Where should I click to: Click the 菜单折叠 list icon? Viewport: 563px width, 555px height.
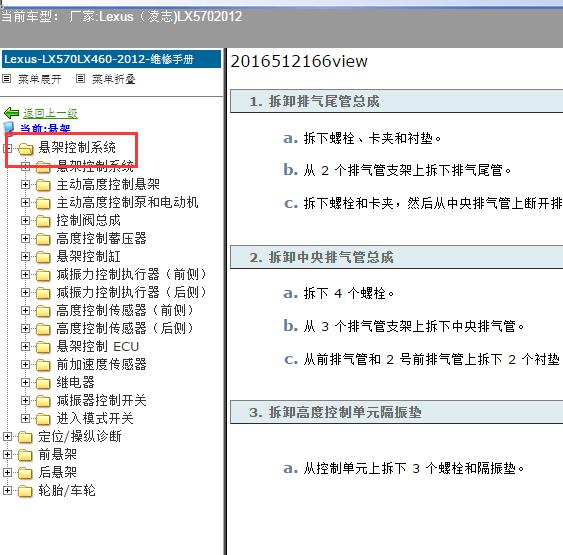tap(80, 79)
